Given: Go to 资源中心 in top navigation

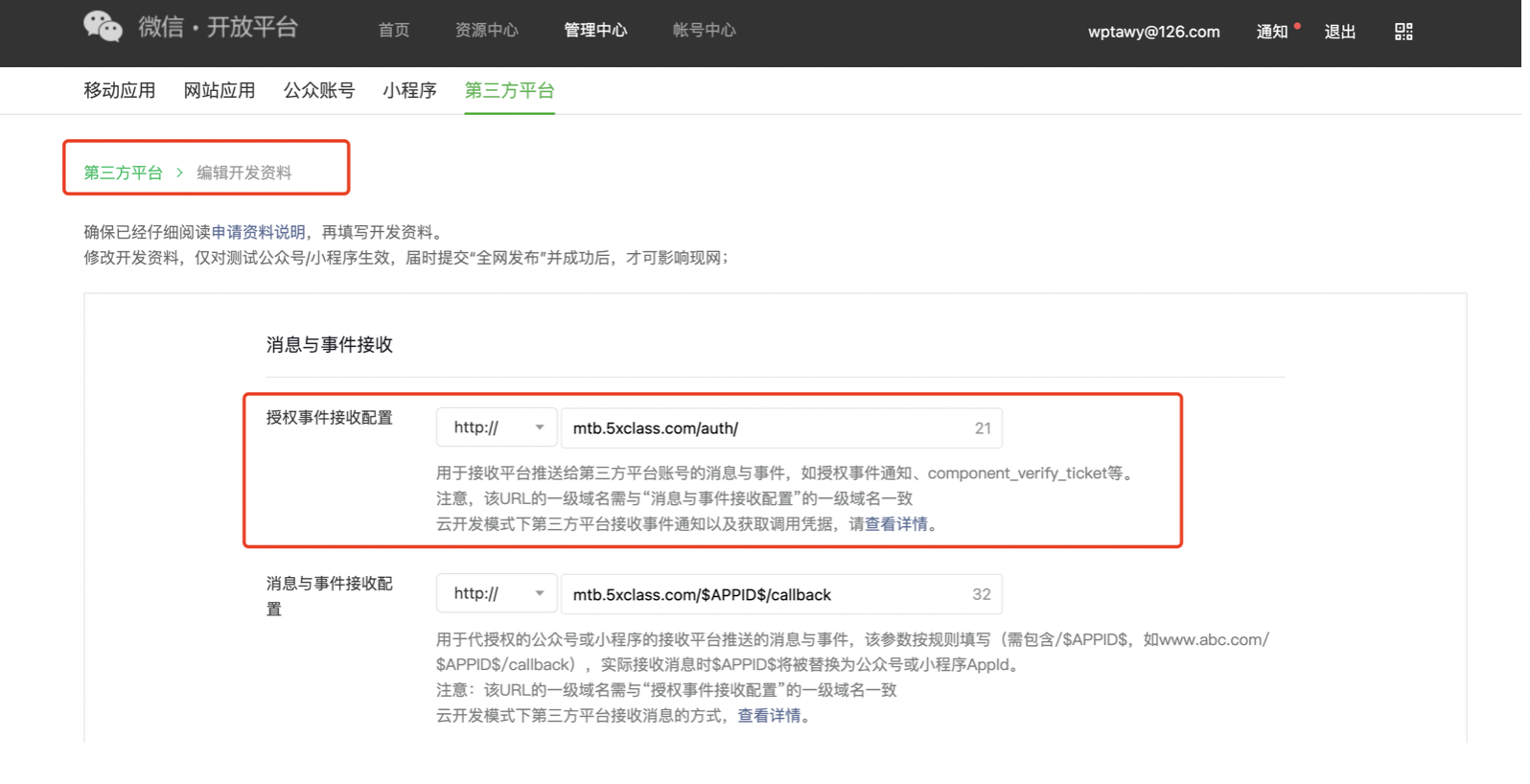Looking at the screenshot, I should click(489, 31).
